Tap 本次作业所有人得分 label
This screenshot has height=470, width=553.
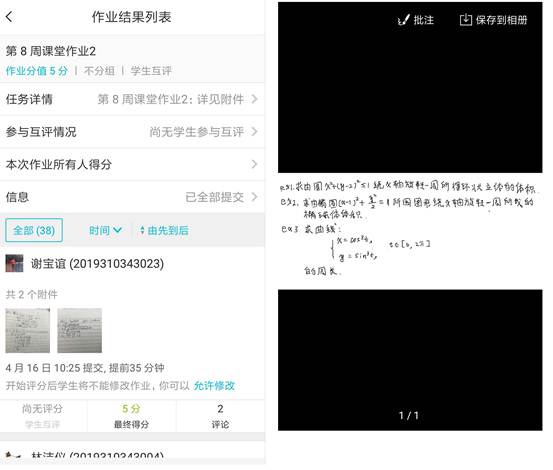pyautogui.click(x=59, y=164)
